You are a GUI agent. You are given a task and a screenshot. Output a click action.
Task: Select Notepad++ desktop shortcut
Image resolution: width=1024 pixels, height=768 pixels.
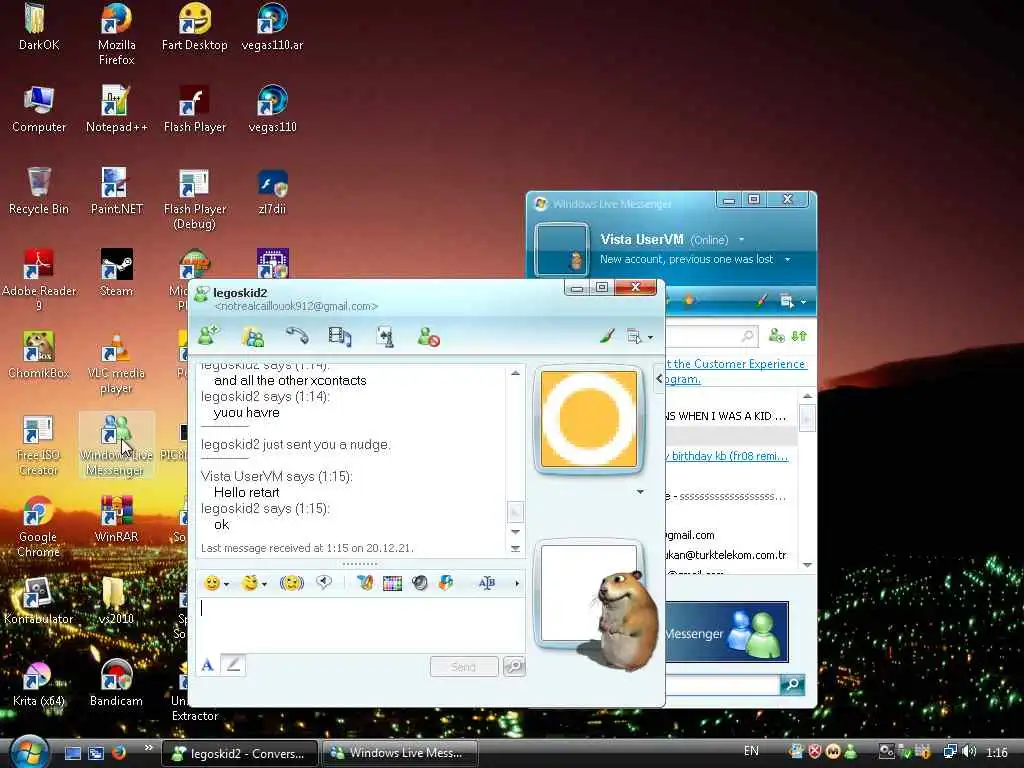[x=117, y=109]
